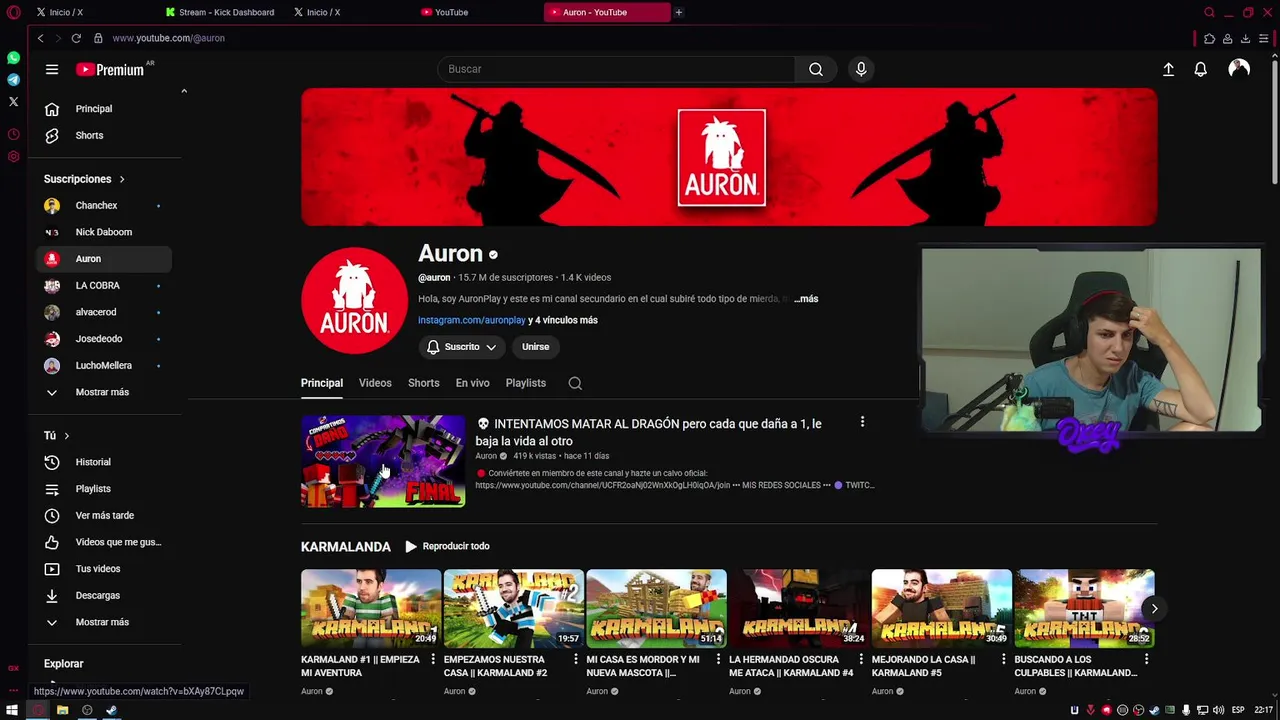The image size is (1280, 720).
Task: Open Nick Daboom subscription channel
Action: pyautogui.click(x=104, y=232)
